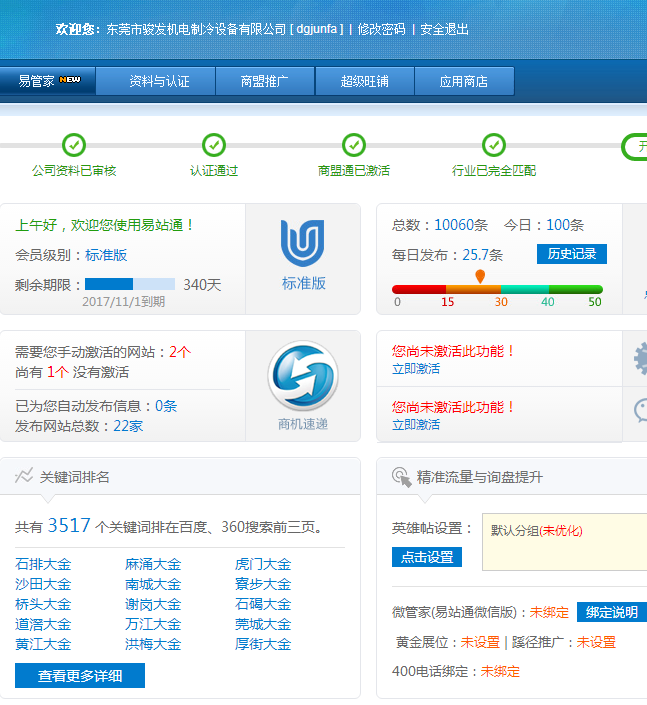Viewport: 647px width, 705px height.
Task: Click the 关键词排名 chart icon
Action: tap(24, 477)
